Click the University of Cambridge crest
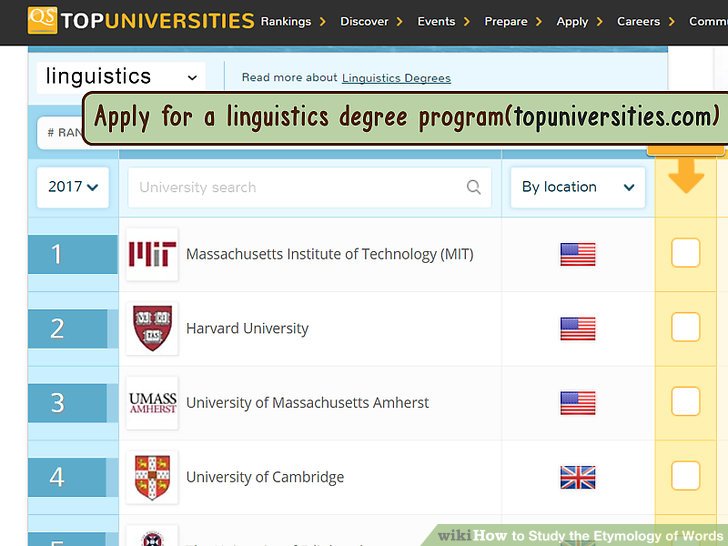Image resolution: width=728 pixels, height=546 pixels. point(152,477)
